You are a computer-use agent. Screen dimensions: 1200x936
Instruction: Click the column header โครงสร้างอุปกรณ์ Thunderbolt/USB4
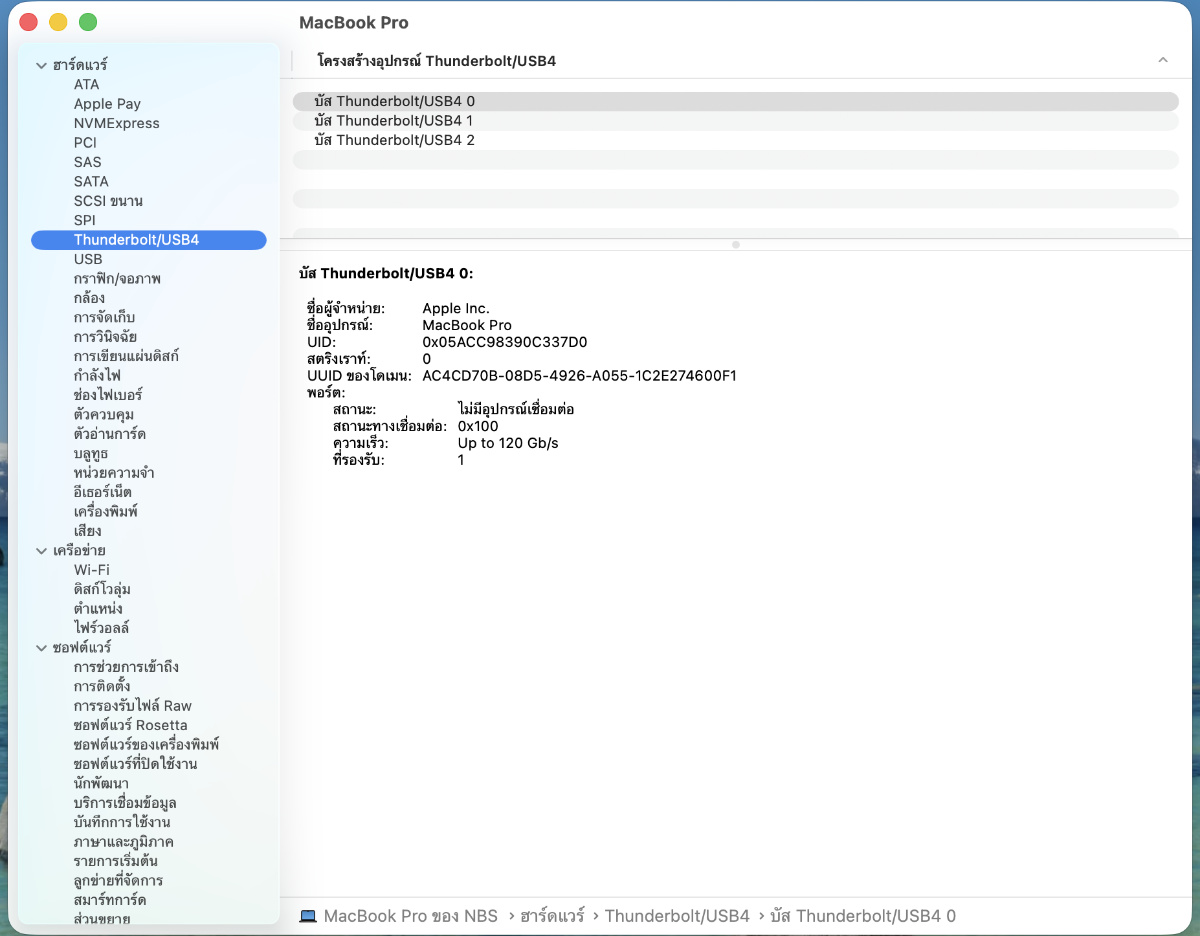436,61
